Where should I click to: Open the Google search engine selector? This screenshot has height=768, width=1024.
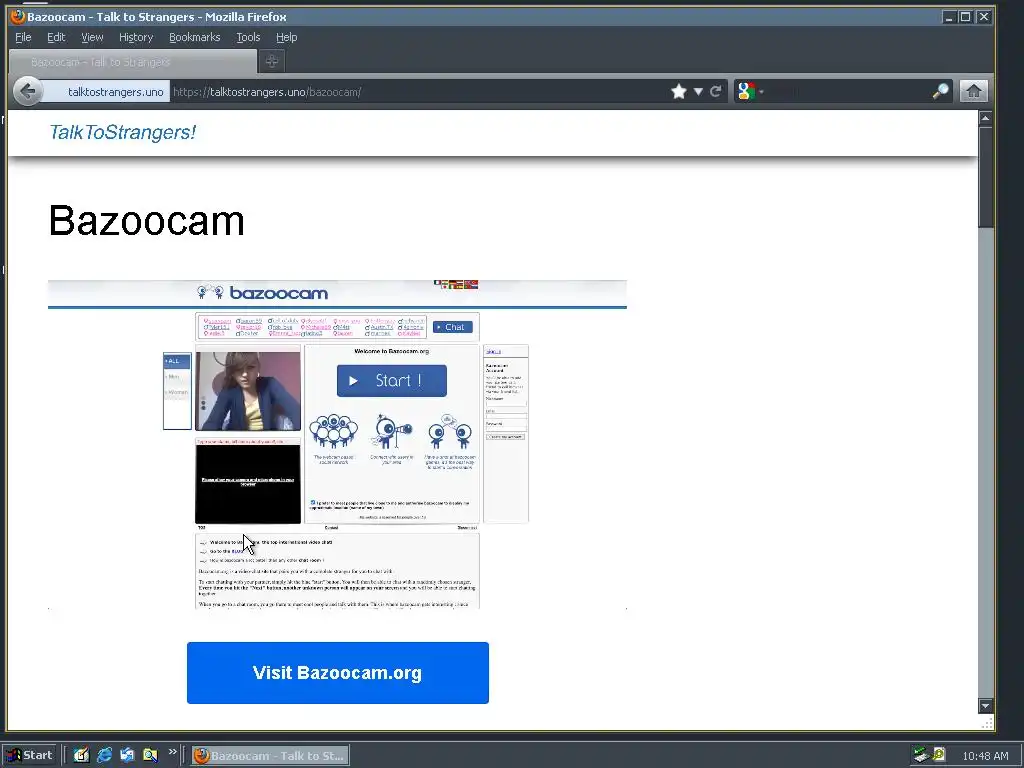coord(749,91)
